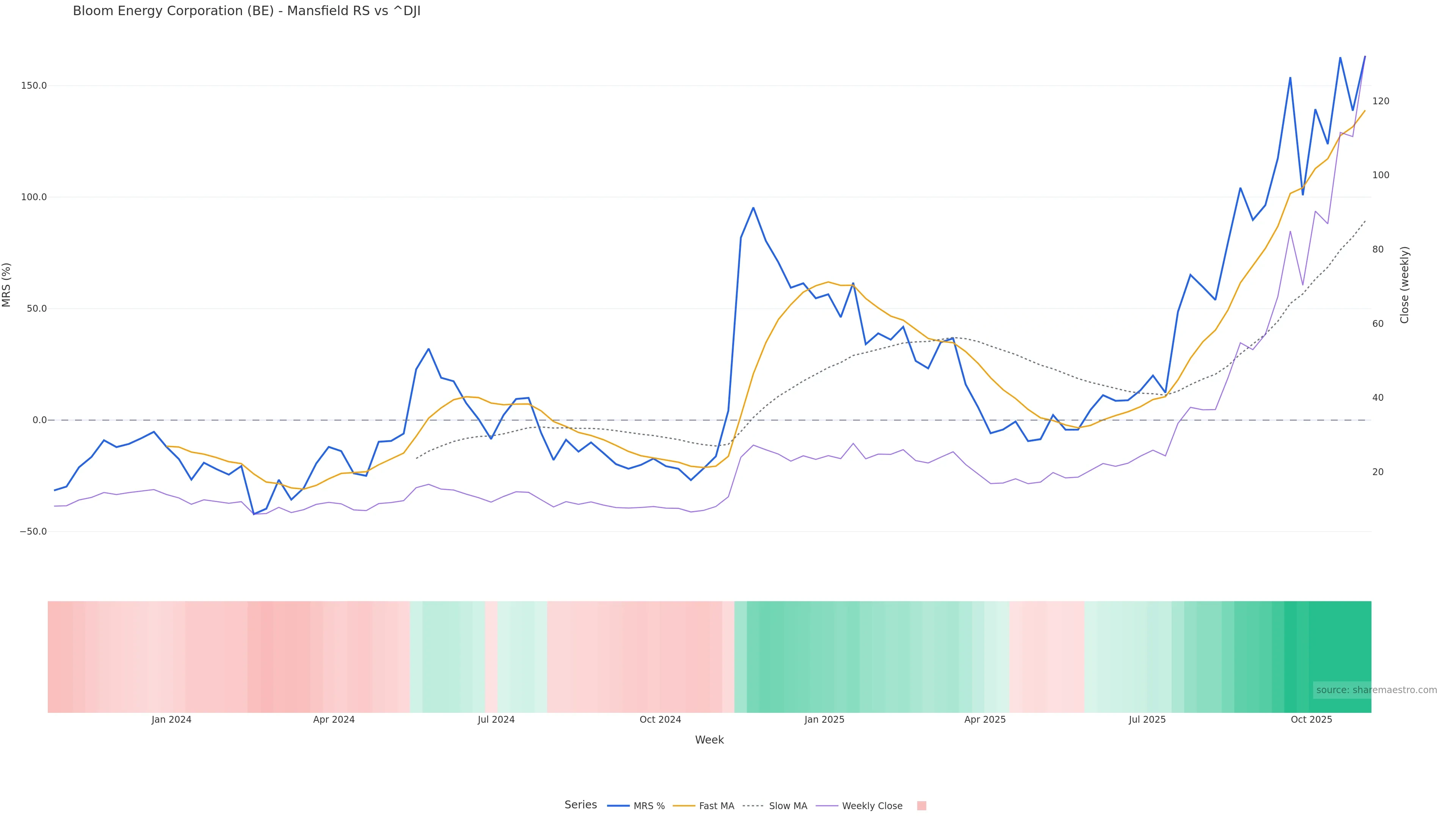Click the Series legend title

click(x=581, y=805)
